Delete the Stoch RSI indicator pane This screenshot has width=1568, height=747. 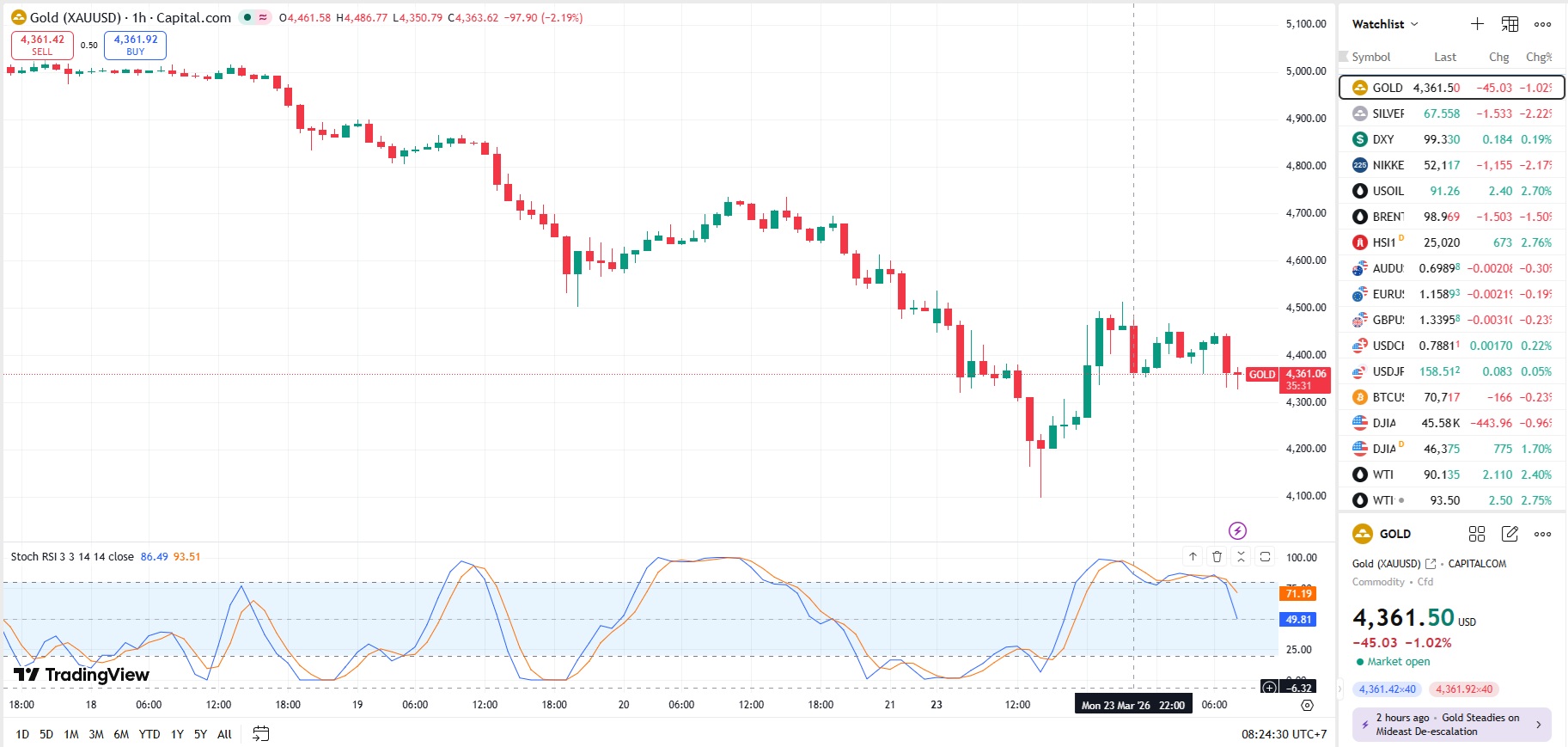pyautogui.click(x=1217, y=557)
